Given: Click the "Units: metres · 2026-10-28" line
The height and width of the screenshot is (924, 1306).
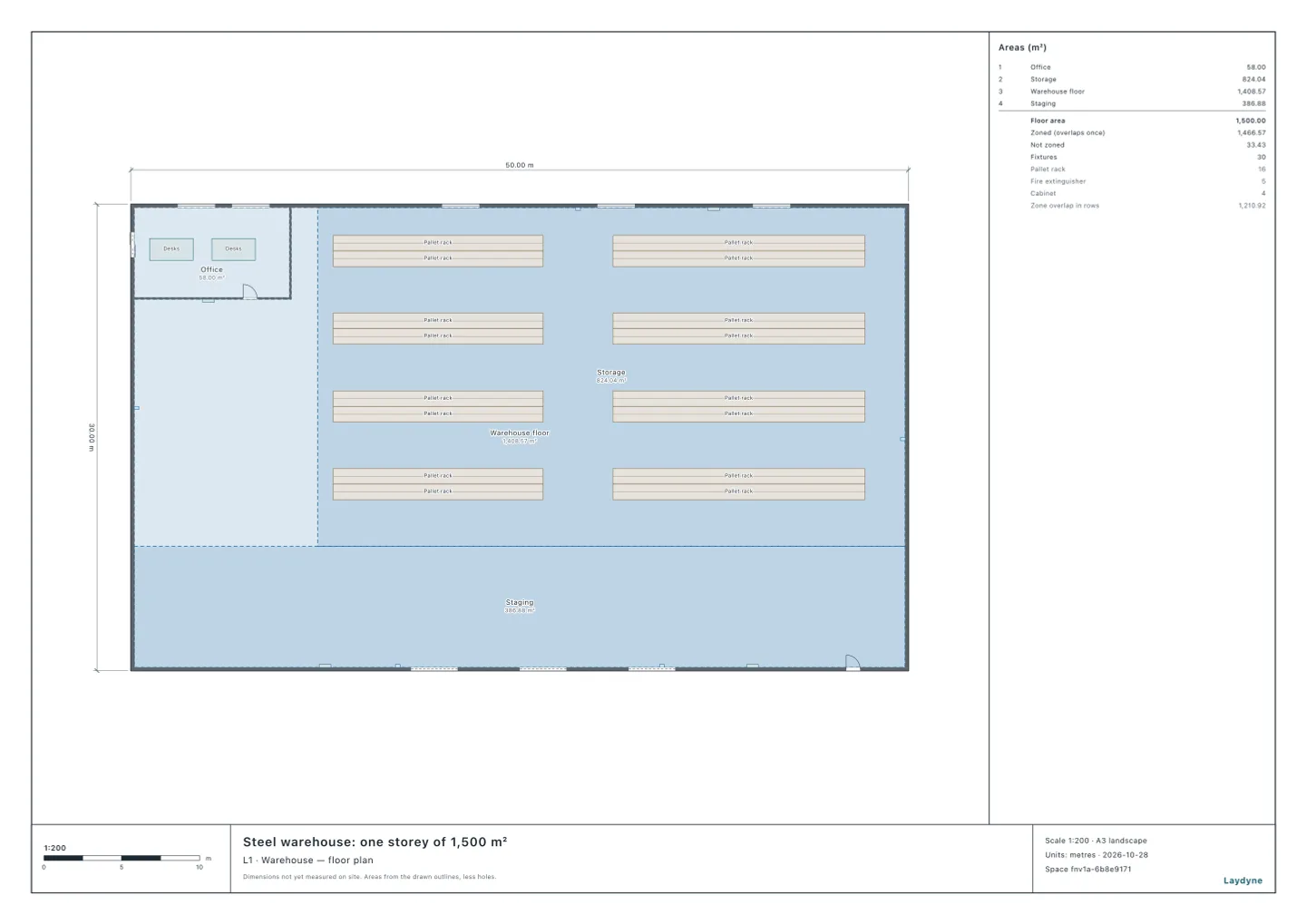Looking at the screenshot, I should pyautogui.click(x=1096, y=855).
